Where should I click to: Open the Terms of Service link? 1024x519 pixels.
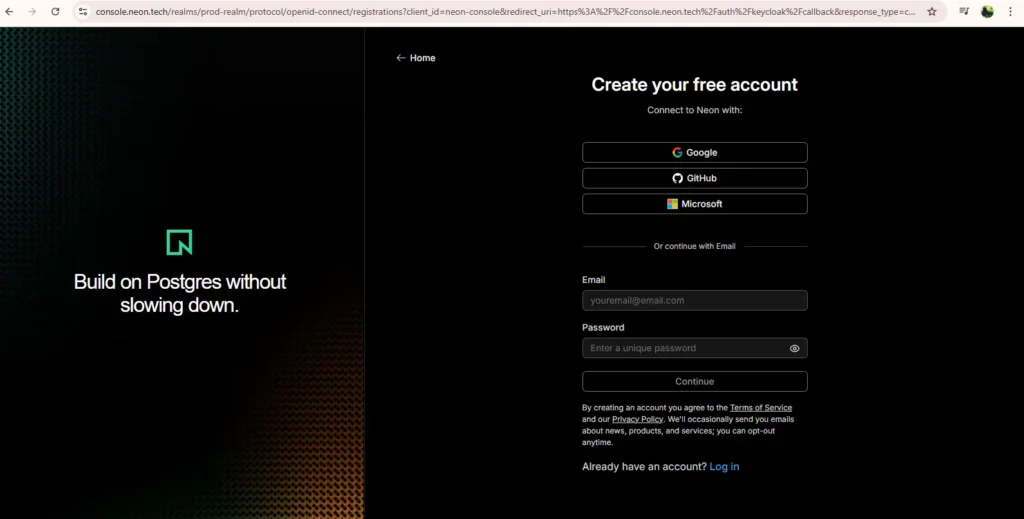(760, 408)
